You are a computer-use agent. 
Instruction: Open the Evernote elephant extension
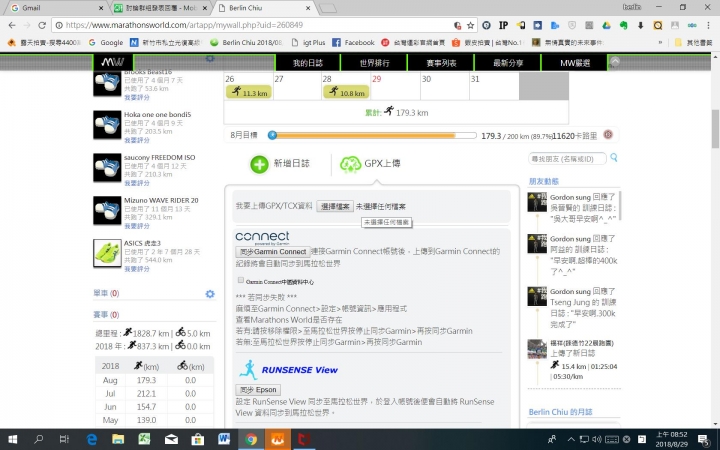(x=623, y=25)
